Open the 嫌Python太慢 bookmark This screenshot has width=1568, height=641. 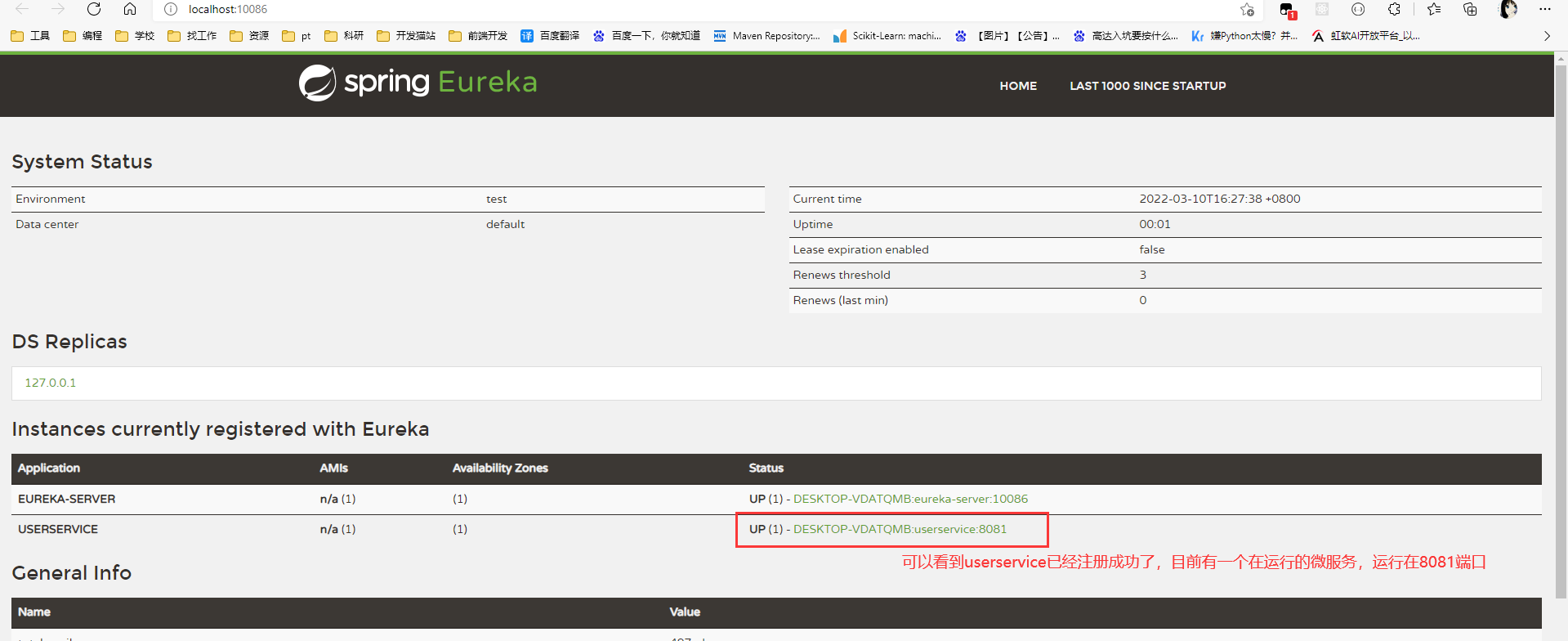tap(1244, 36)
